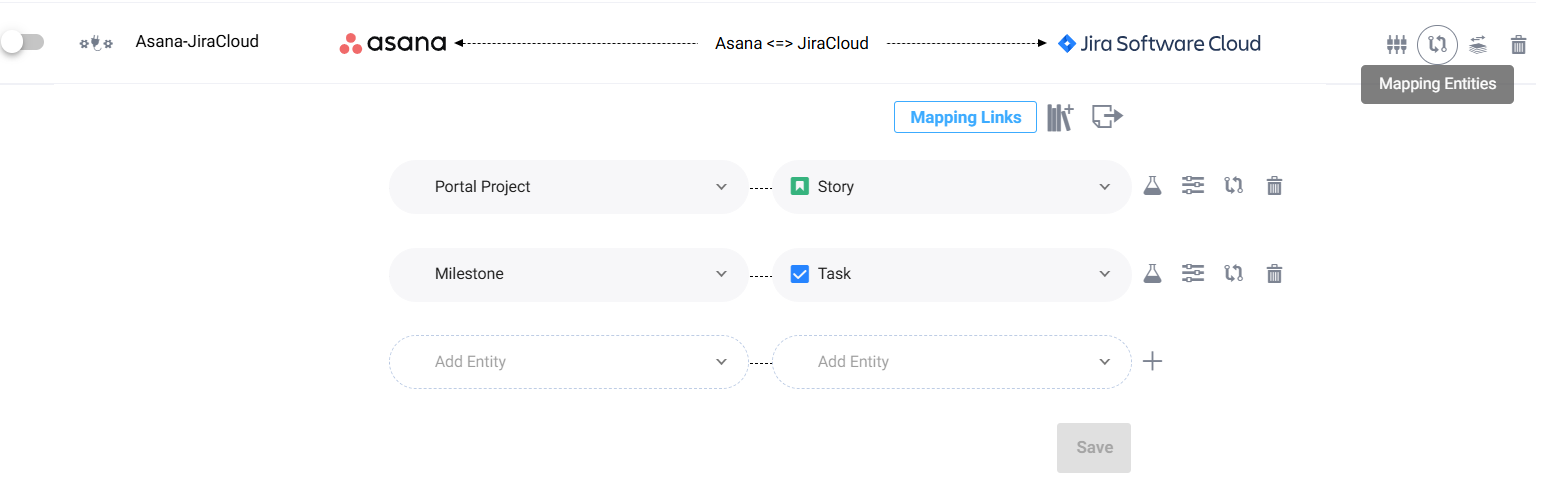Click the Mapping Entities circular icon
The height and width of the screenshot is (487, 1567).
(1437, 44)
